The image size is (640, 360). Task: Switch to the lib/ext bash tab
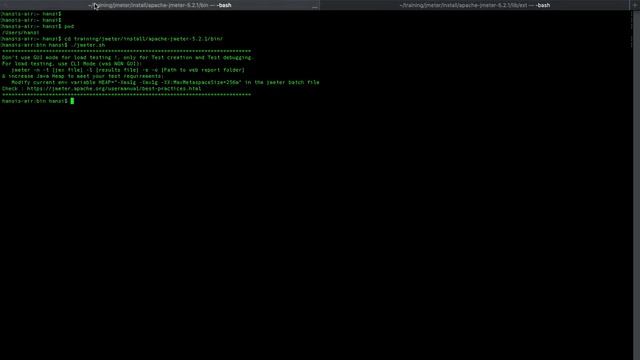[475, 5]
